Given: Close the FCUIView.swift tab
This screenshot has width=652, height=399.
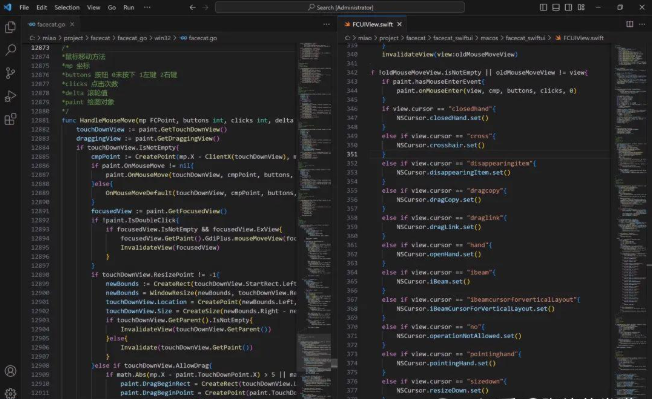Looking at the screenshot, I should point(399,24).
